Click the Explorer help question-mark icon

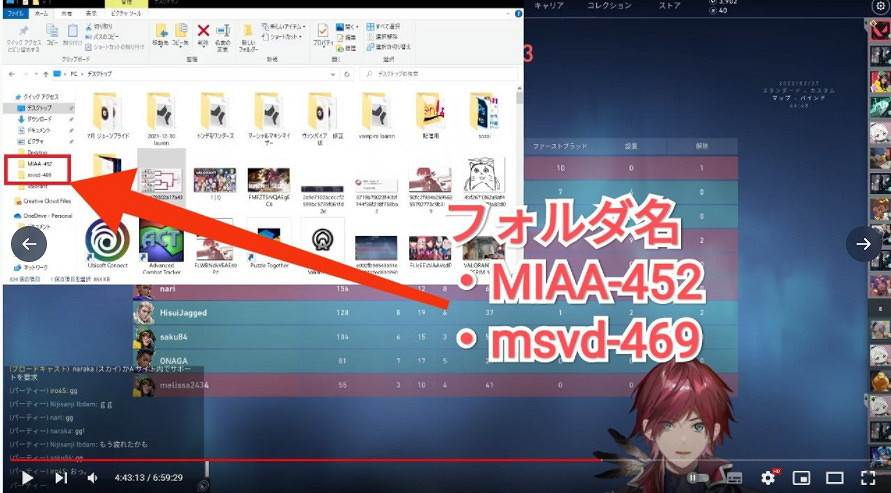518,14
